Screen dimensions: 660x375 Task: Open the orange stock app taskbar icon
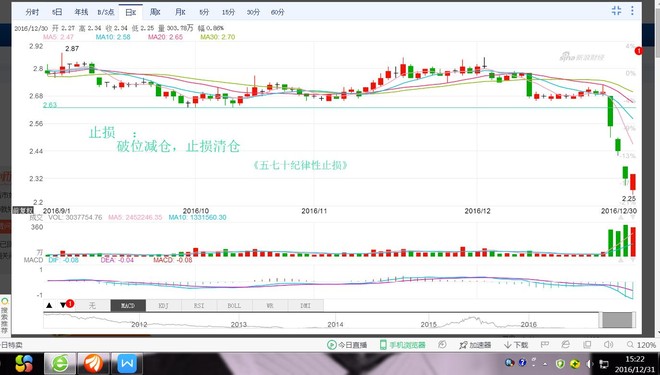coord(93,364)
